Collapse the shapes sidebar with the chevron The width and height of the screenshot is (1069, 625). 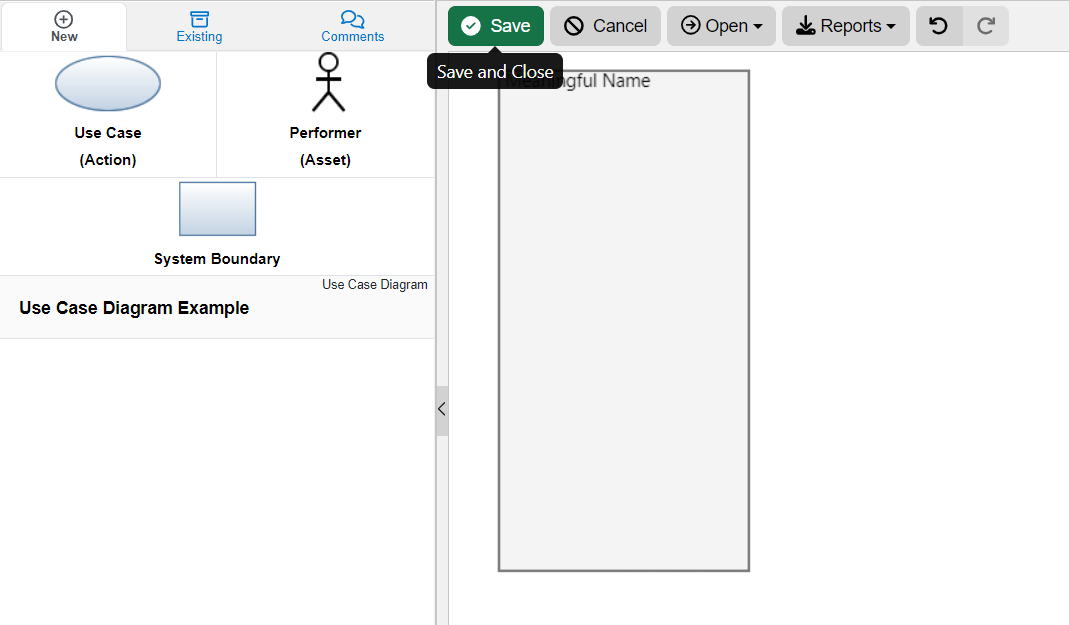(441, 409)
